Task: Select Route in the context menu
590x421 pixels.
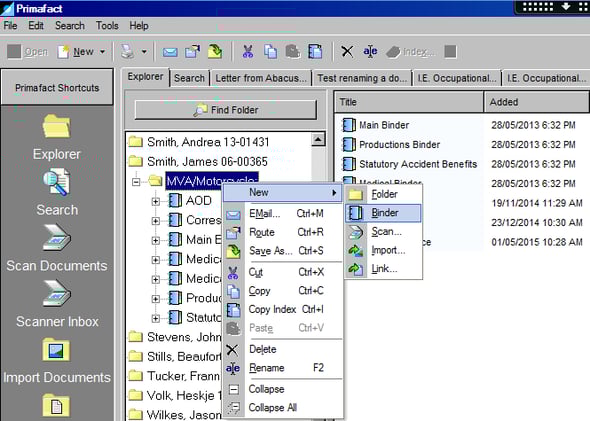Action: pyautogui.click(x=283, y=232)
